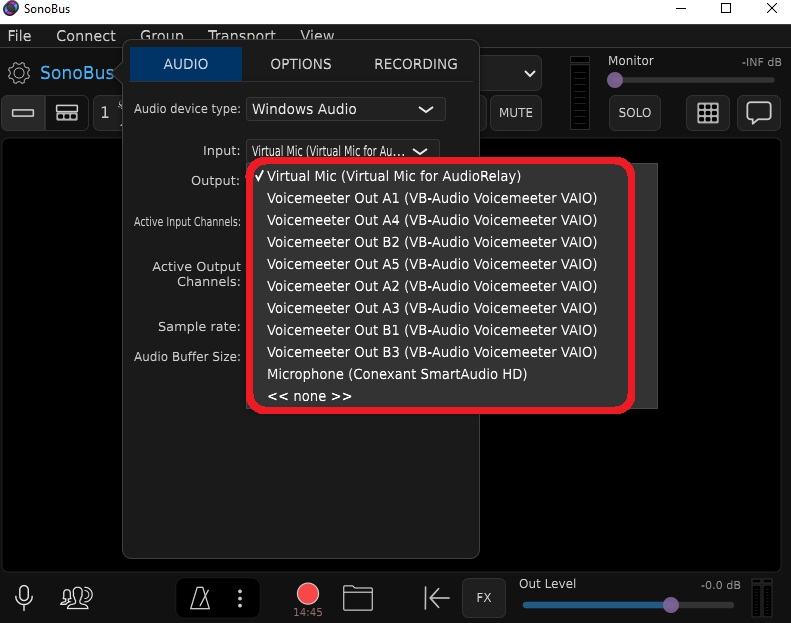Screen dimensions: 791x623
Task: Open metronome options three-dot menu
Action: (240, 598)
